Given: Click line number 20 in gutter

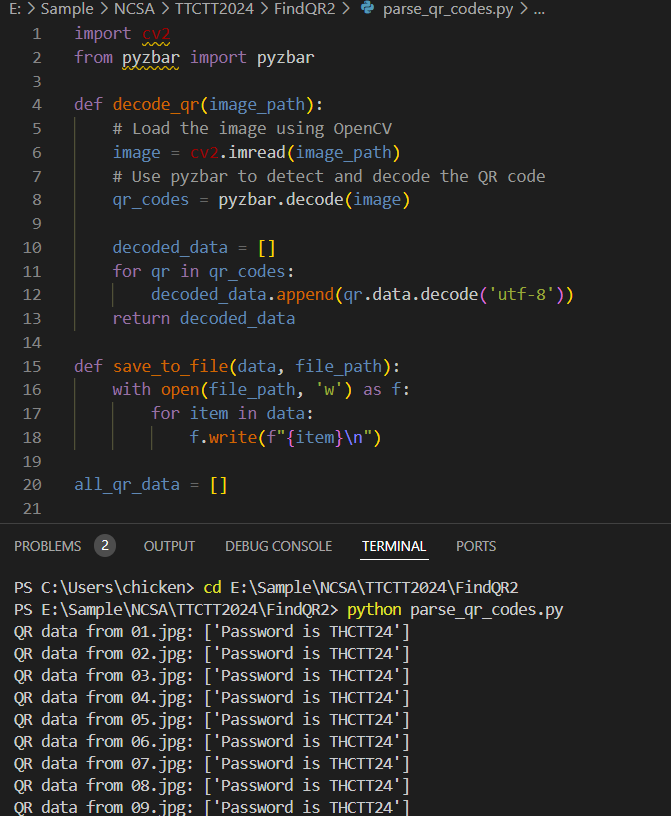Looking at the screenshot, I should 32,484.
